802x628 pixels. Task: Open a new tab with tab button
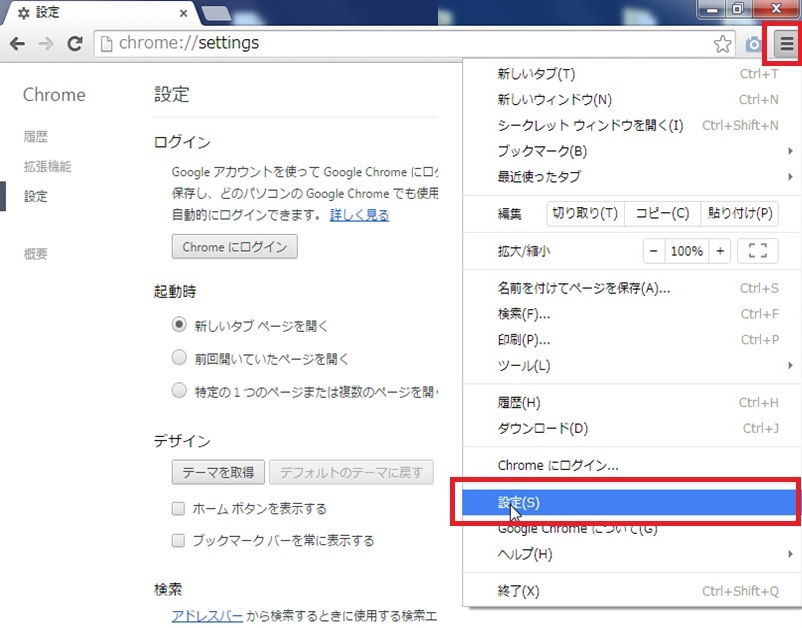[217, 14]
